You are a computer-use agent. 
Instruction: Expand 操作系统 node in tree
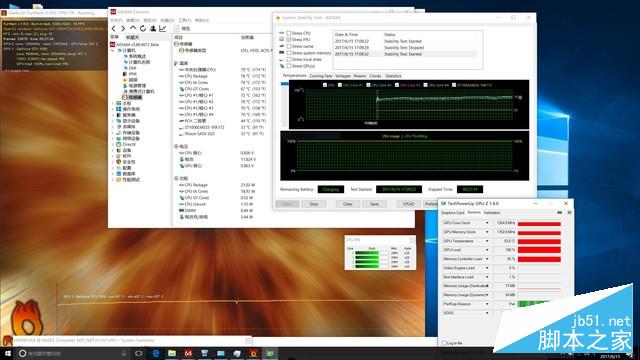(x=113, y=109)
